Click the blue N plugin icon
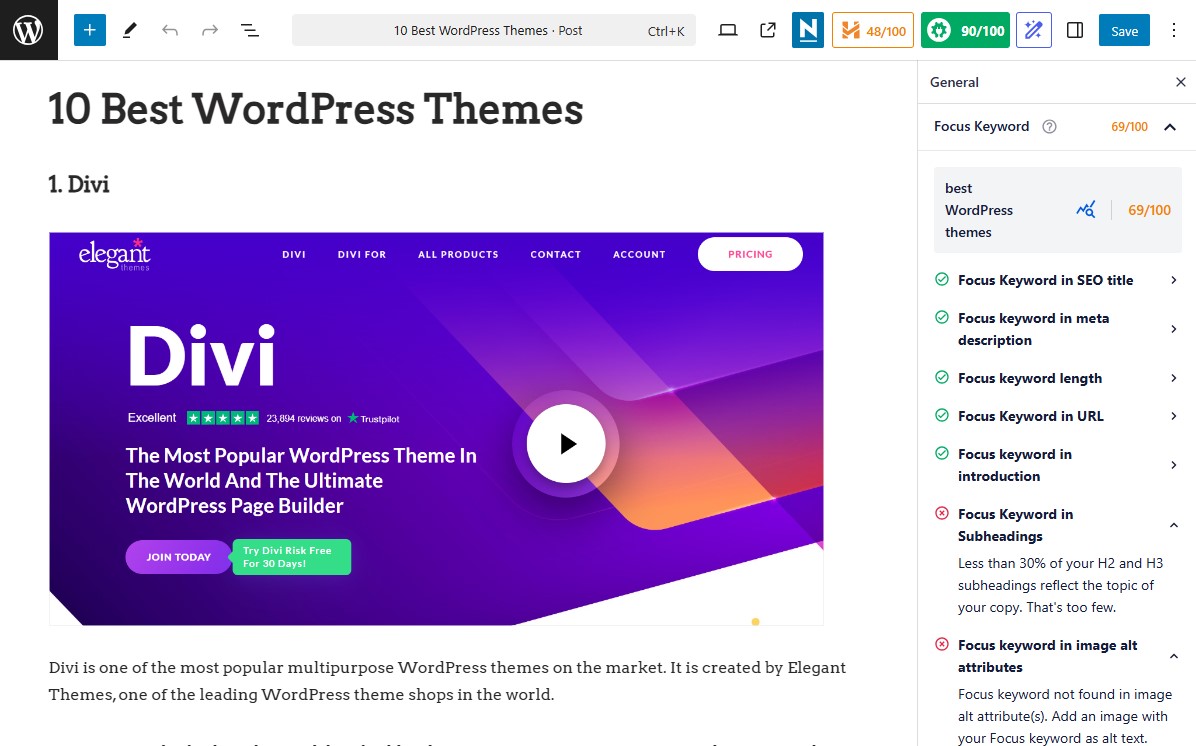The width and height of the screenshot is (1196, 746). click(808, 31)
